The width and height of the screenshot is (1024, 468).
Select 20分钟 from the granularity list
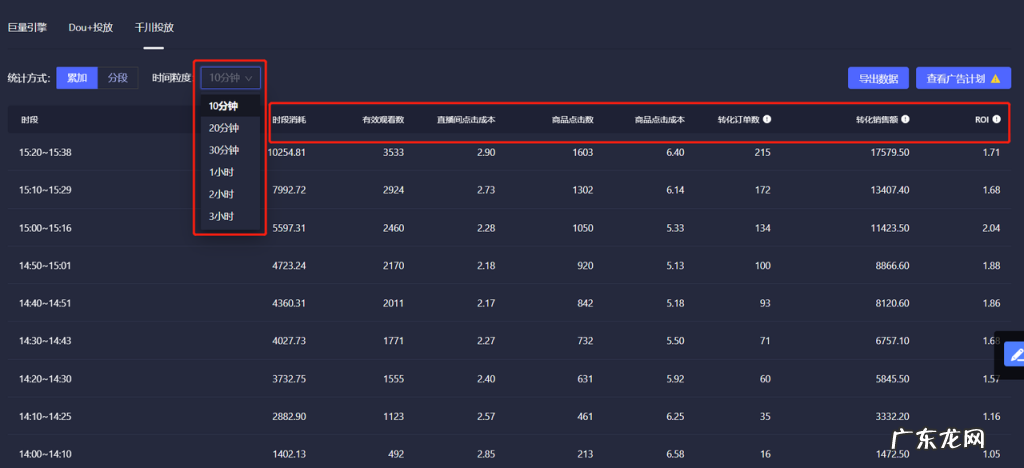coord(223,128)
